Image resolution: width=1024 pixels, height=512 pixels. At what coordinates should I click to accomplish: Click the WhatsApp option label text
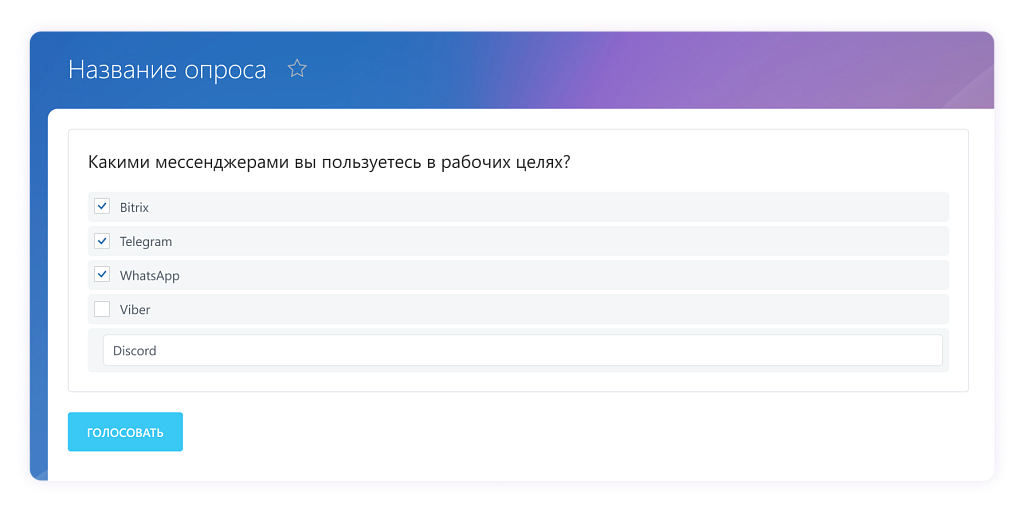[x=150, y=276]
